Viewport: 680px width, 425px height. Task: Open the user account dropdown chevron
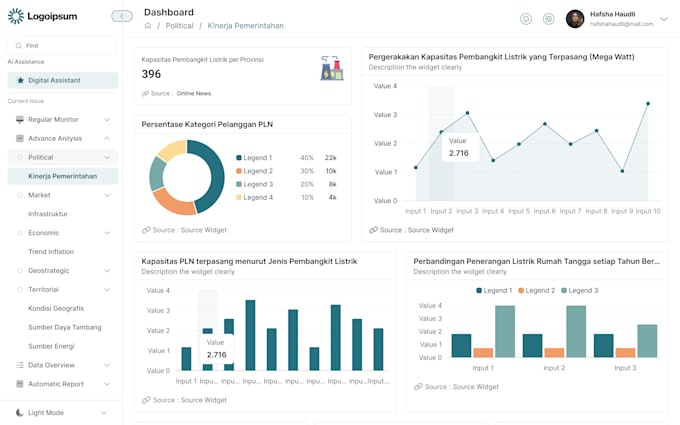click(x=664, y=19)
